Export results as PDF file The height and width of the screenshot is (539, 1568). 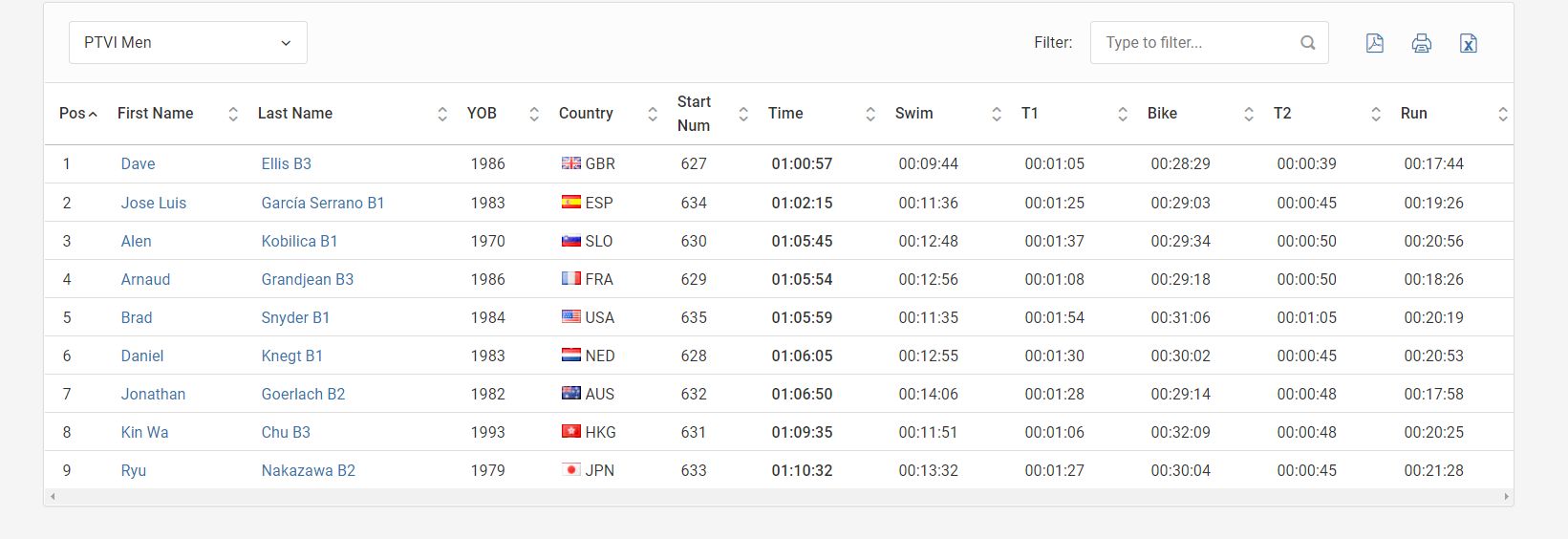coord(1374,43)
